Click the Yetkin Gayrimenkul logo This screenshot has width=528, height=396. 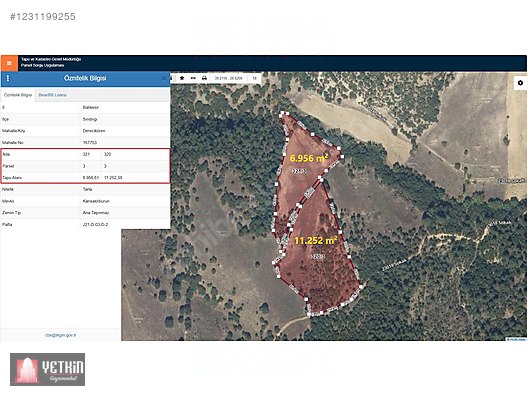(x=47, y=369)
